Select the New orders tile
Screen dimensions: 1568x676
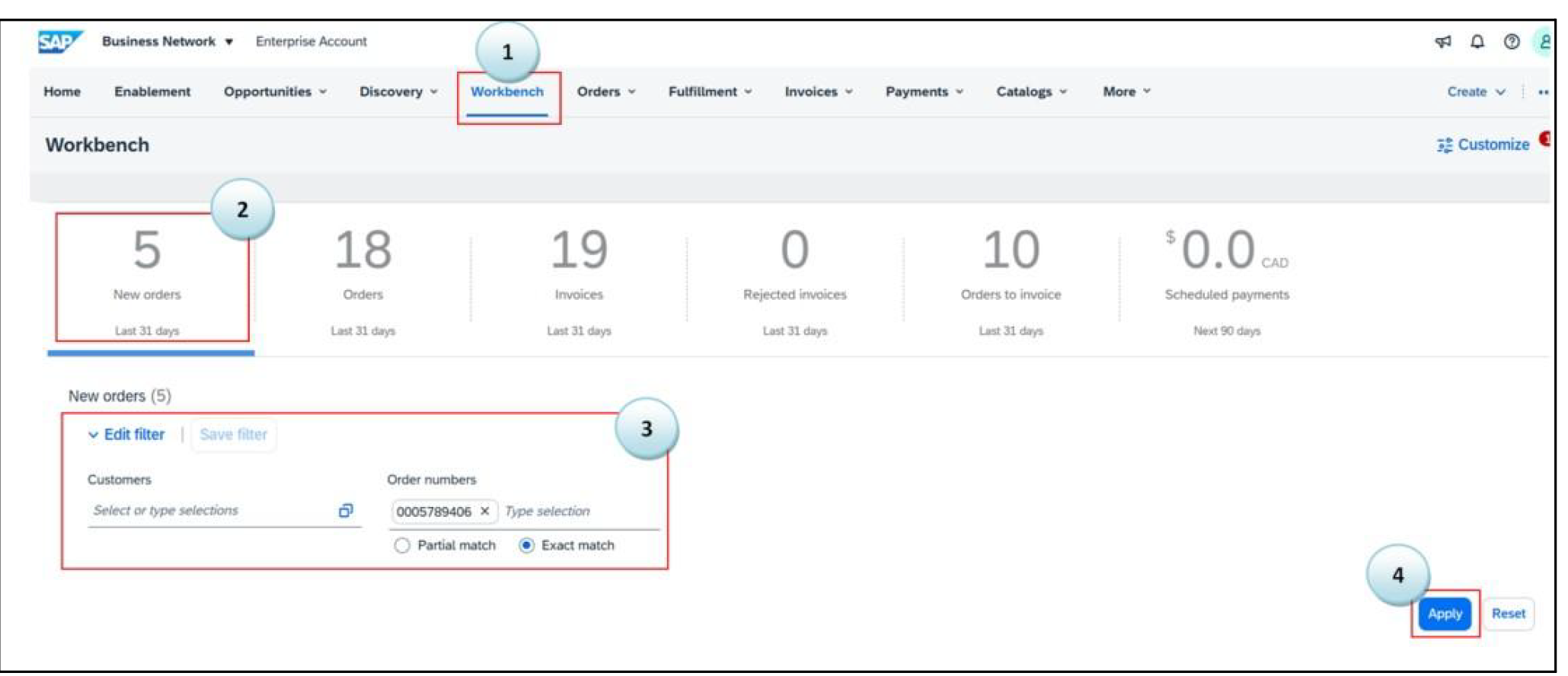click(x=148, y=278)
